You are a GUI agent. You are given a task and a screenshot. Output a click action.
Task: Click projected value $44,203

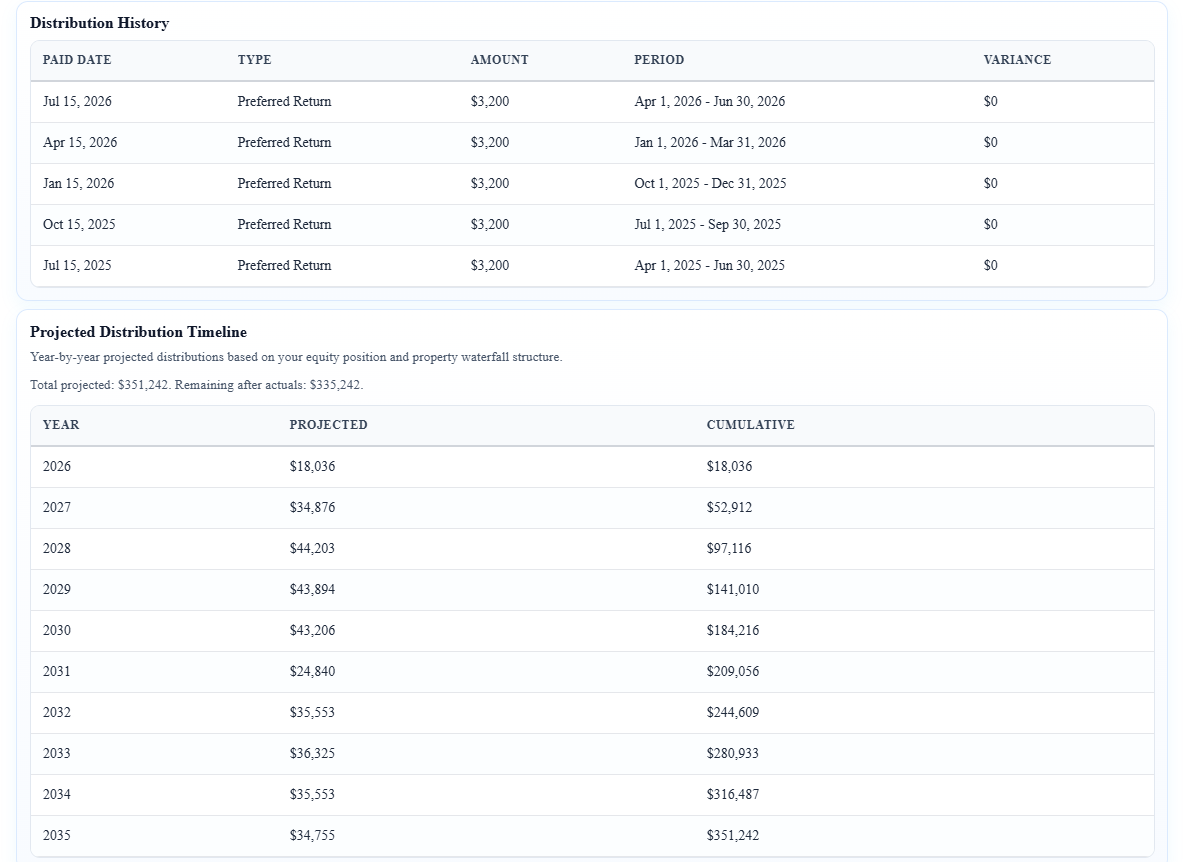pyautogui.click(x=312, y=548)
